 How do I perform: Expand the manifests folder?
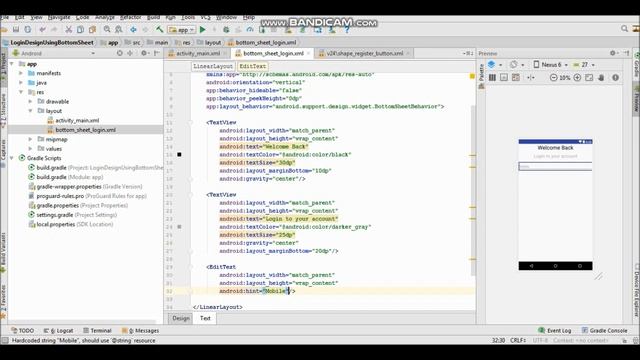(21, 73)
